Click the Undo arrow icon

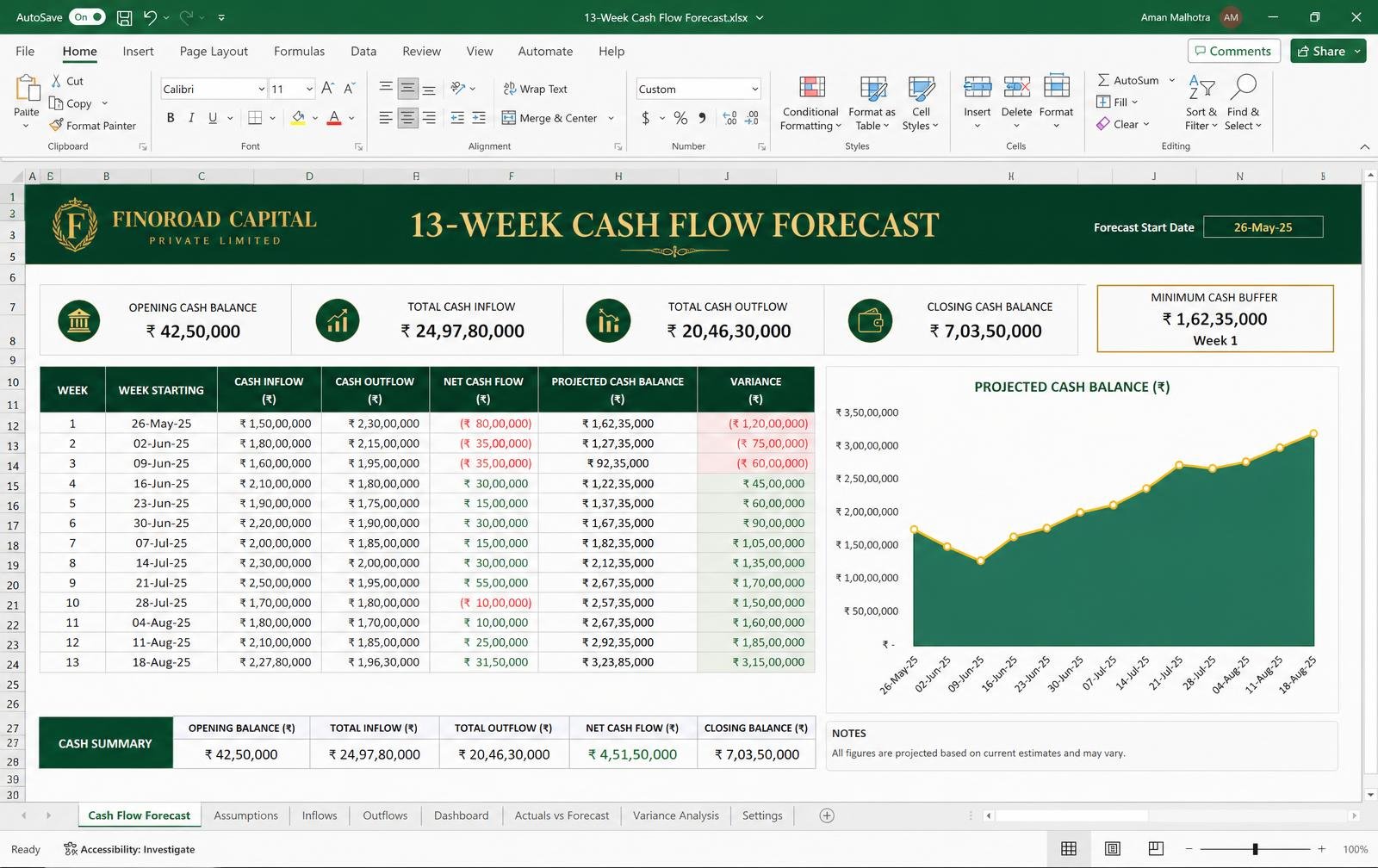coord(151,17)
